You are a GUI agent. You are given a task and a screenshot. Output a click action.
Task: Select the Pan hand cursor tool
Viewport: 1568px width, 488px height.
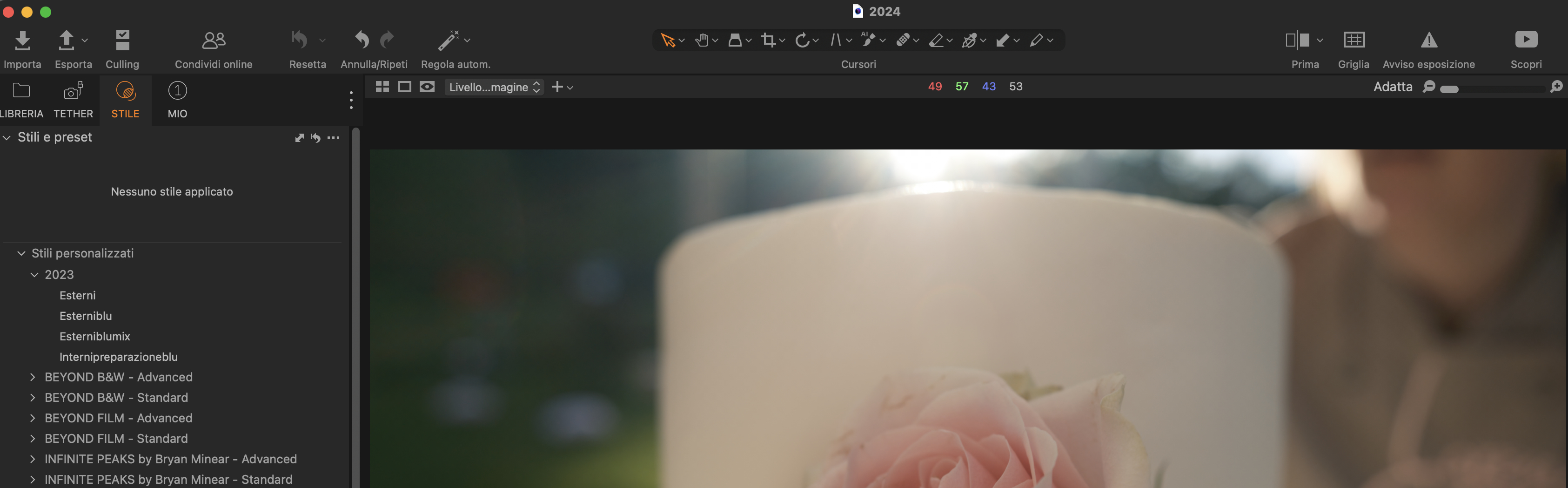click(701, 40)
